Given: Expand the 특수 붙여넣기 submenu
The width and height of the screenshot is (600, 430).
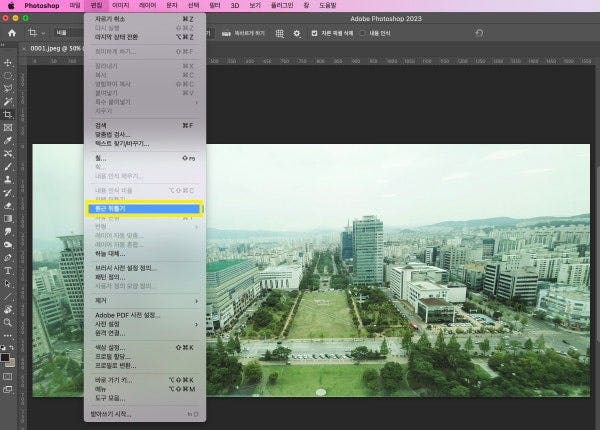Looking at the screenshot, I should coord(145,102).
